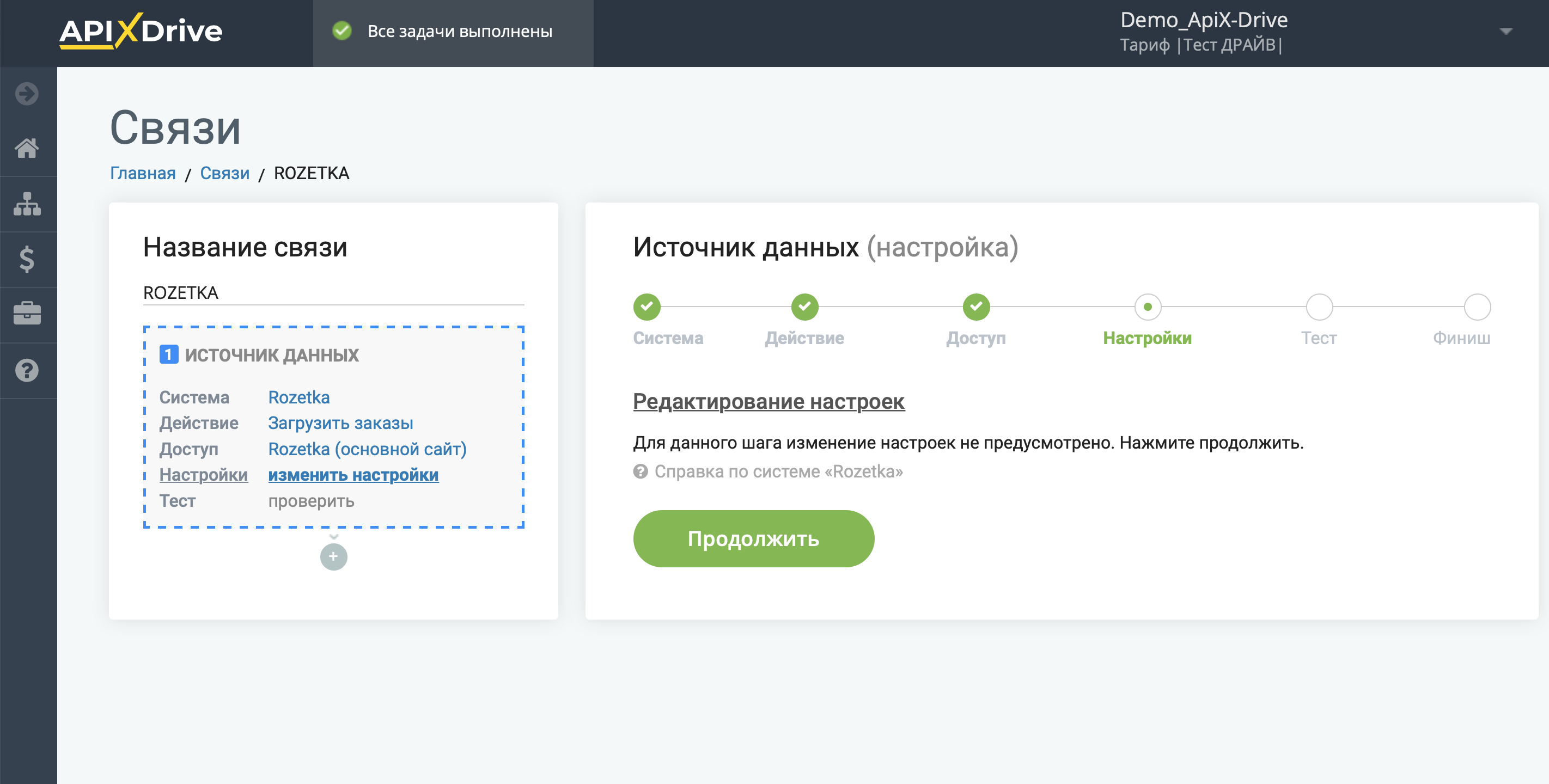Viewport: 1549px width, 784px height.
Task: Open "Справка по системе «Rozetka»" help link
Action: (x=779, y=471)
